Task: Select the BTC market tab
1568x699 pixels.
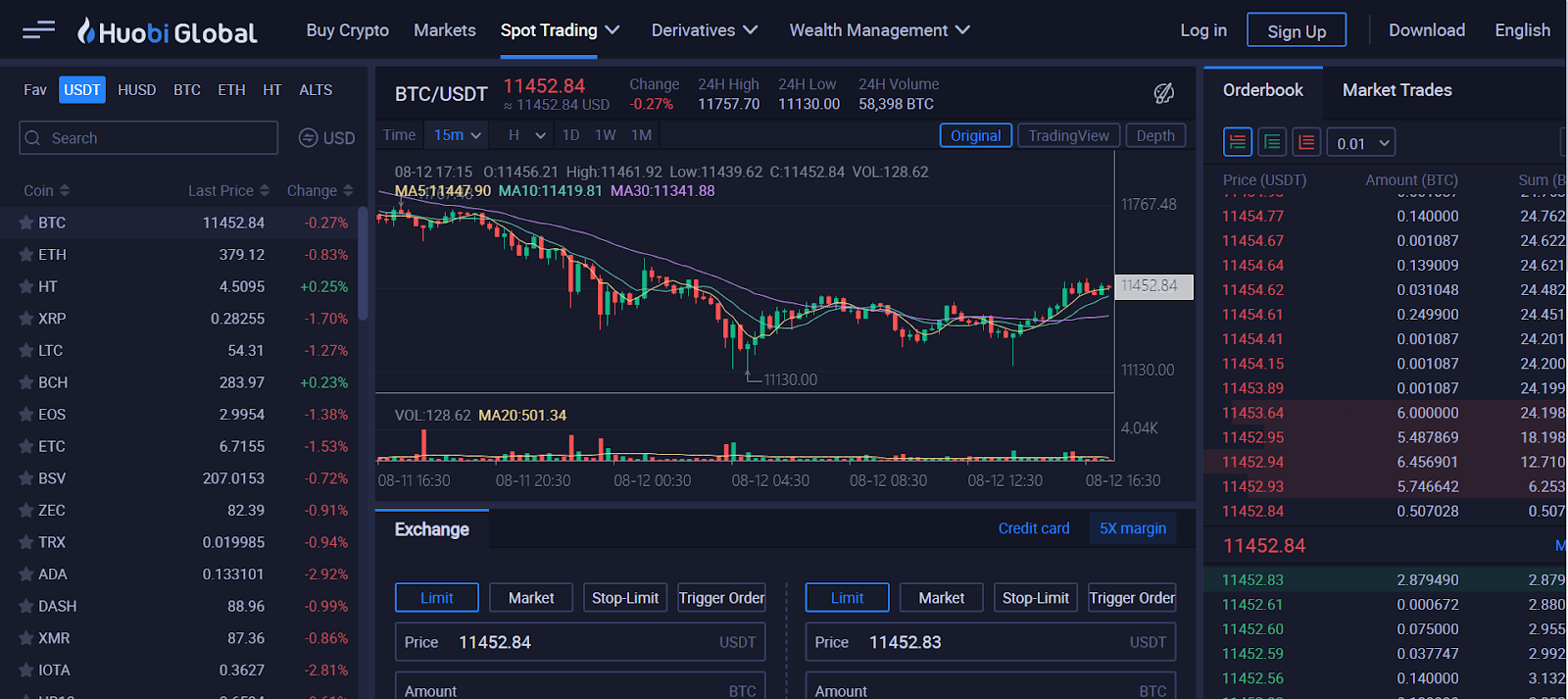Action: (187, 90)
